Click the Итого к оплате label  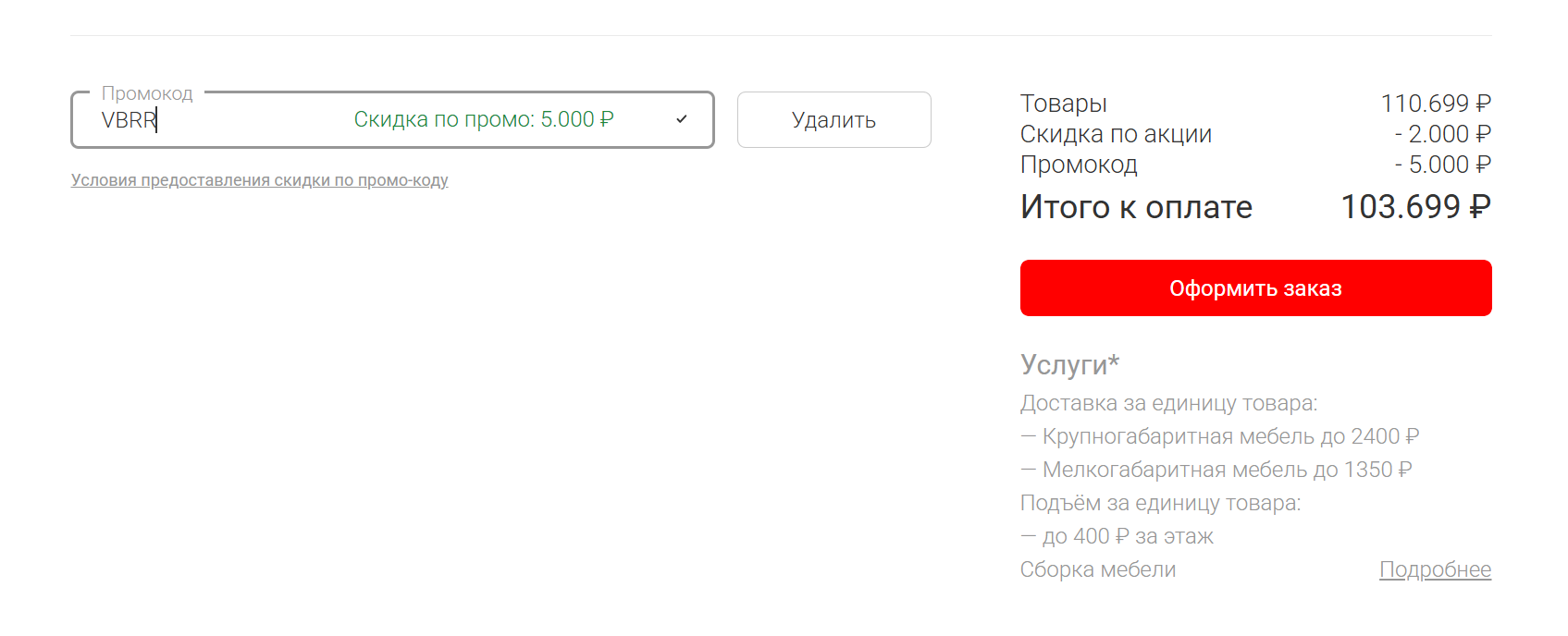click(1136, 207)
